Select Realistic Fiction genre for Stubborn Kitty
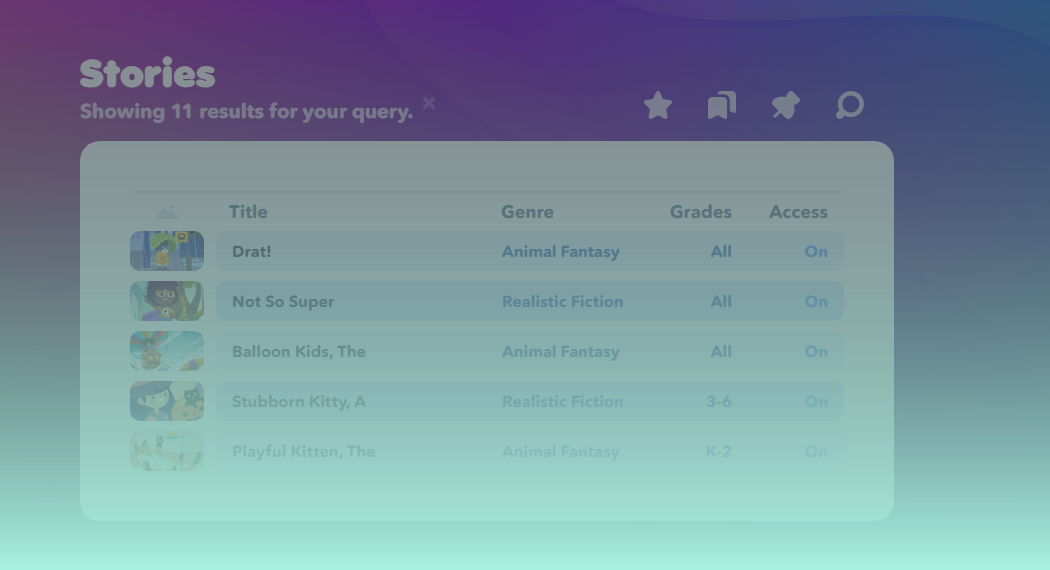1050x570 pixels. (x=562, y=401)
